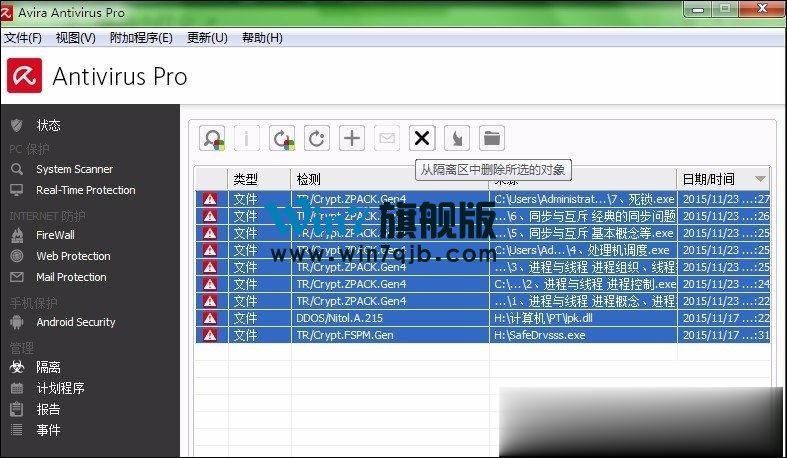Open the 视图(V) menu
787x458 pixels.
point(75,38)
